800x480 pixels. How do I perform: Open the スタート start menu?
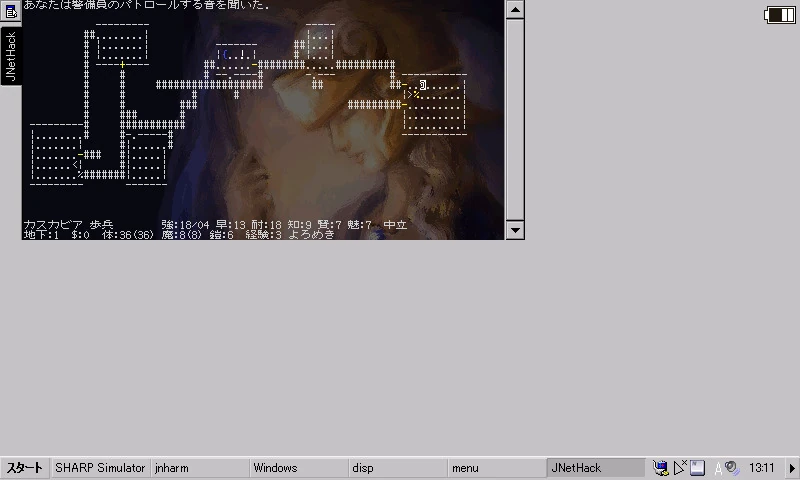tap(24, 468)
